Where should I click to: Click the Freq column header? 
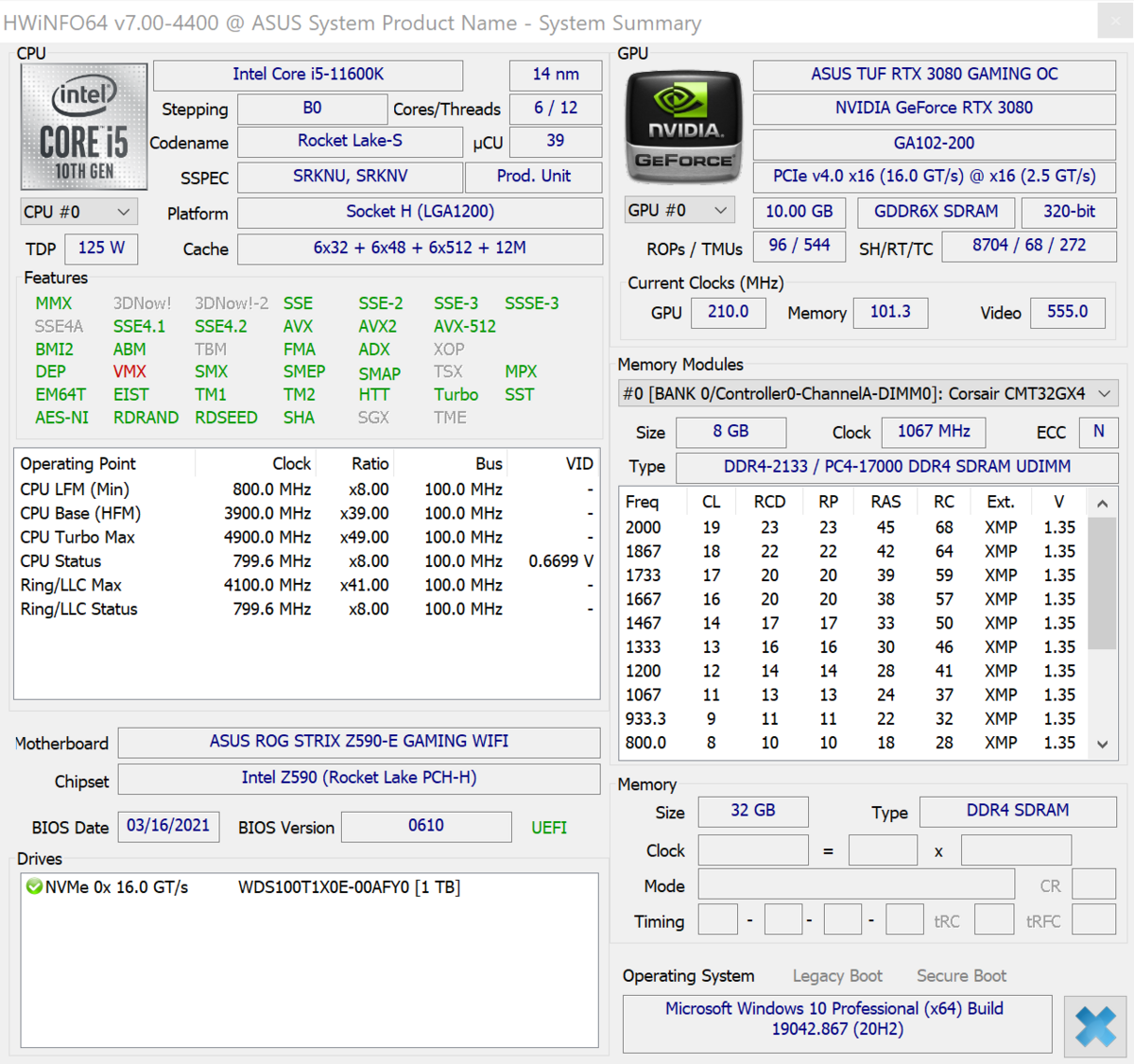point(643,503)
